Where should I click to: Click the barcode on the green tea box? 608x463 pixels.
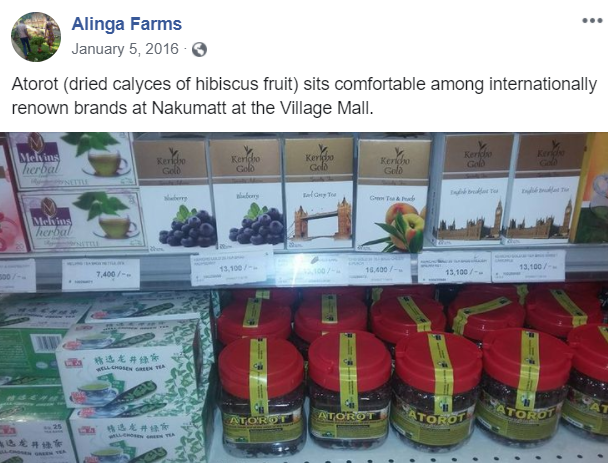46,344
